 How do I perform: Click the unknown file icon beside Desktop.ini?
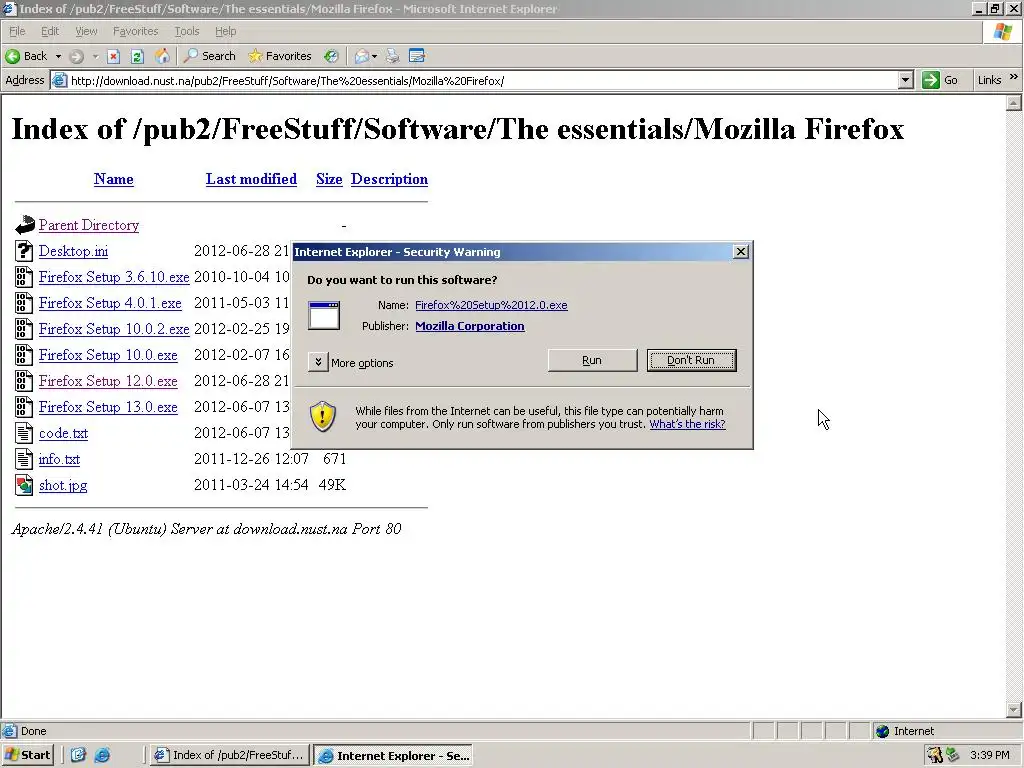24,251
